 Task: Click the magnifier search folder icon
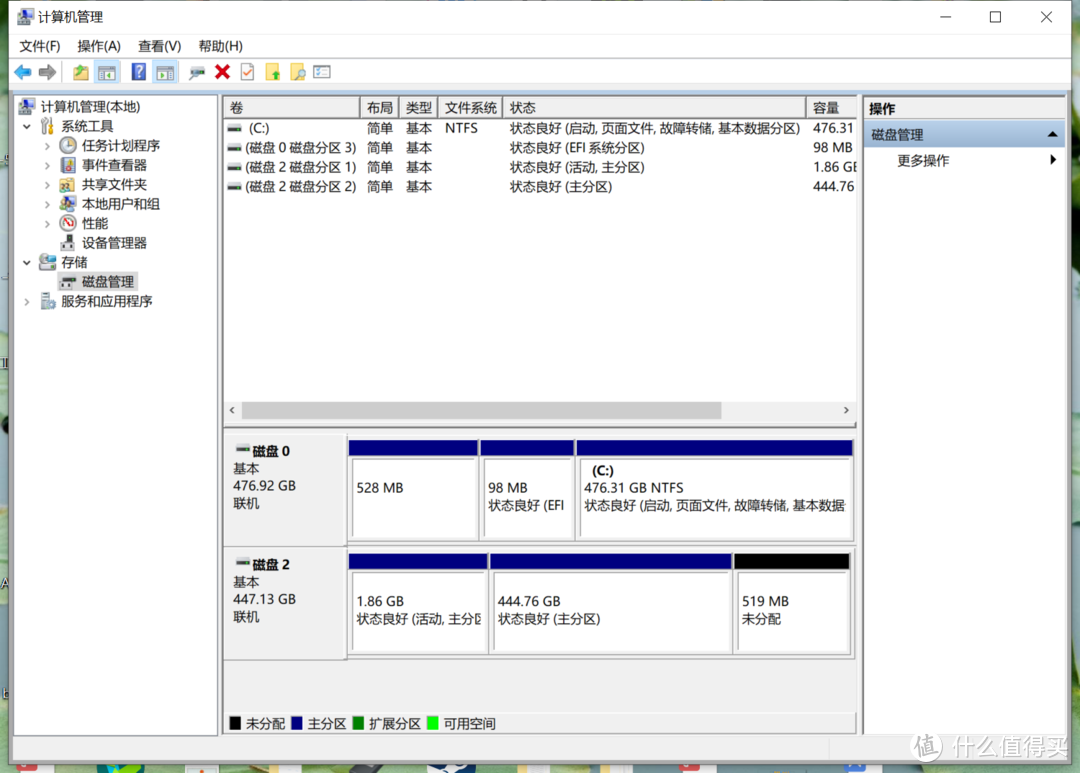[297, 72]
